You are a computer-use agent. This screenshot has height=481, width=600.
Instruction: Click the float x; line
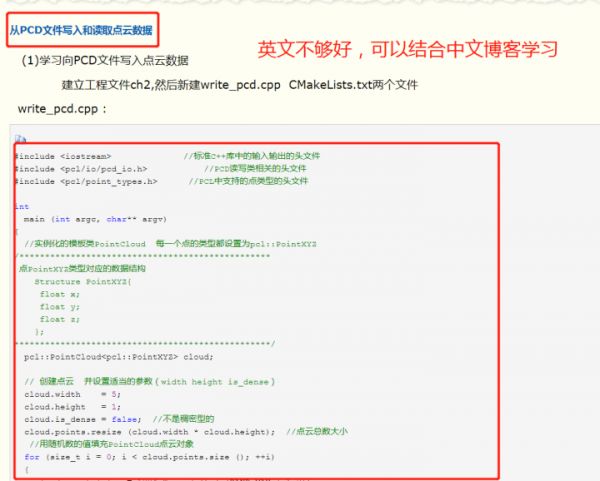(60, 294)
